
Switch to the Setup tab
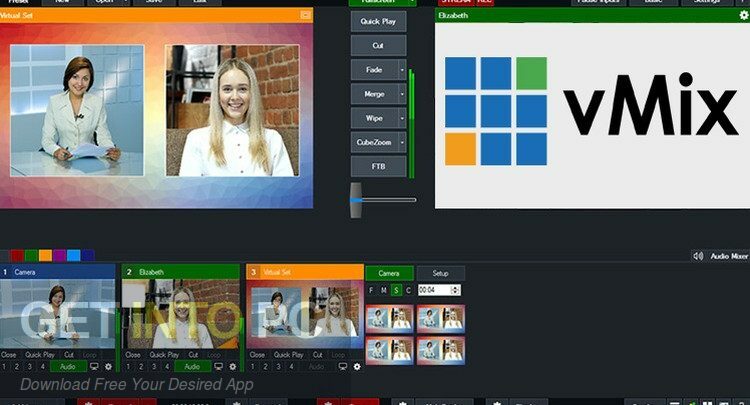[441, 274]
